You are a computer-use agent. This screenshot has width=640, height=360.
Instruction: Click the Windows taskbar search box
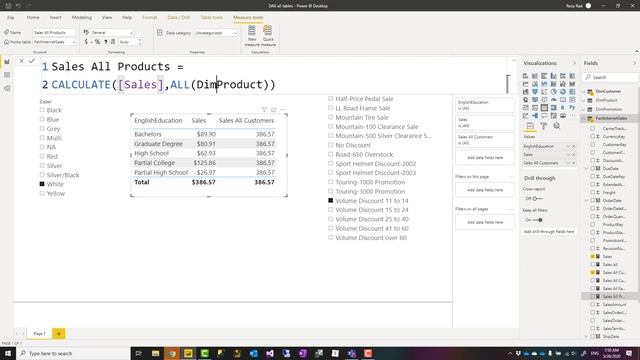point(73,353)
